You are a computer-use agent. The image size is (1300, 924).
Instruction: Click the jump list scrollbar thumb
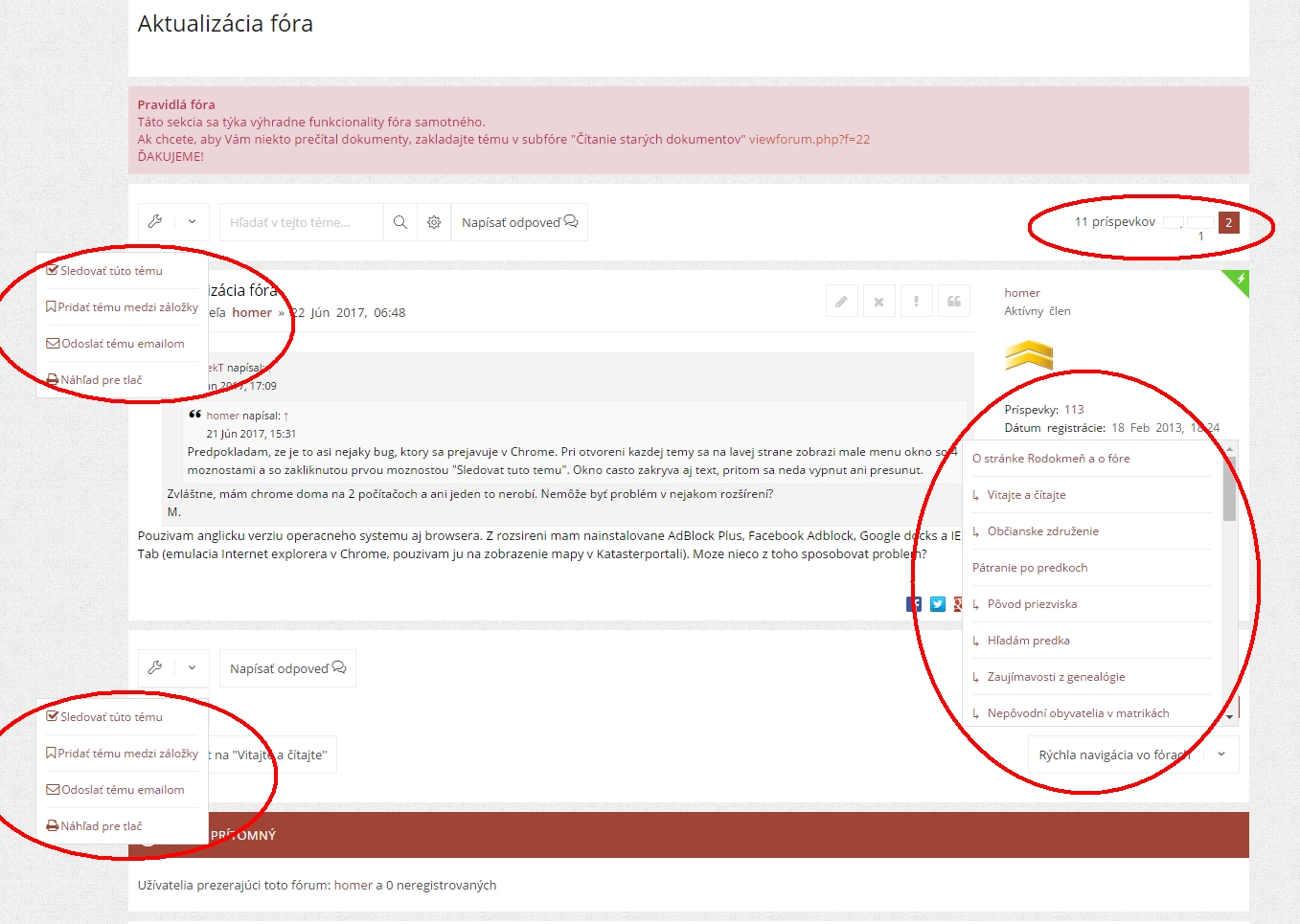1229,488
